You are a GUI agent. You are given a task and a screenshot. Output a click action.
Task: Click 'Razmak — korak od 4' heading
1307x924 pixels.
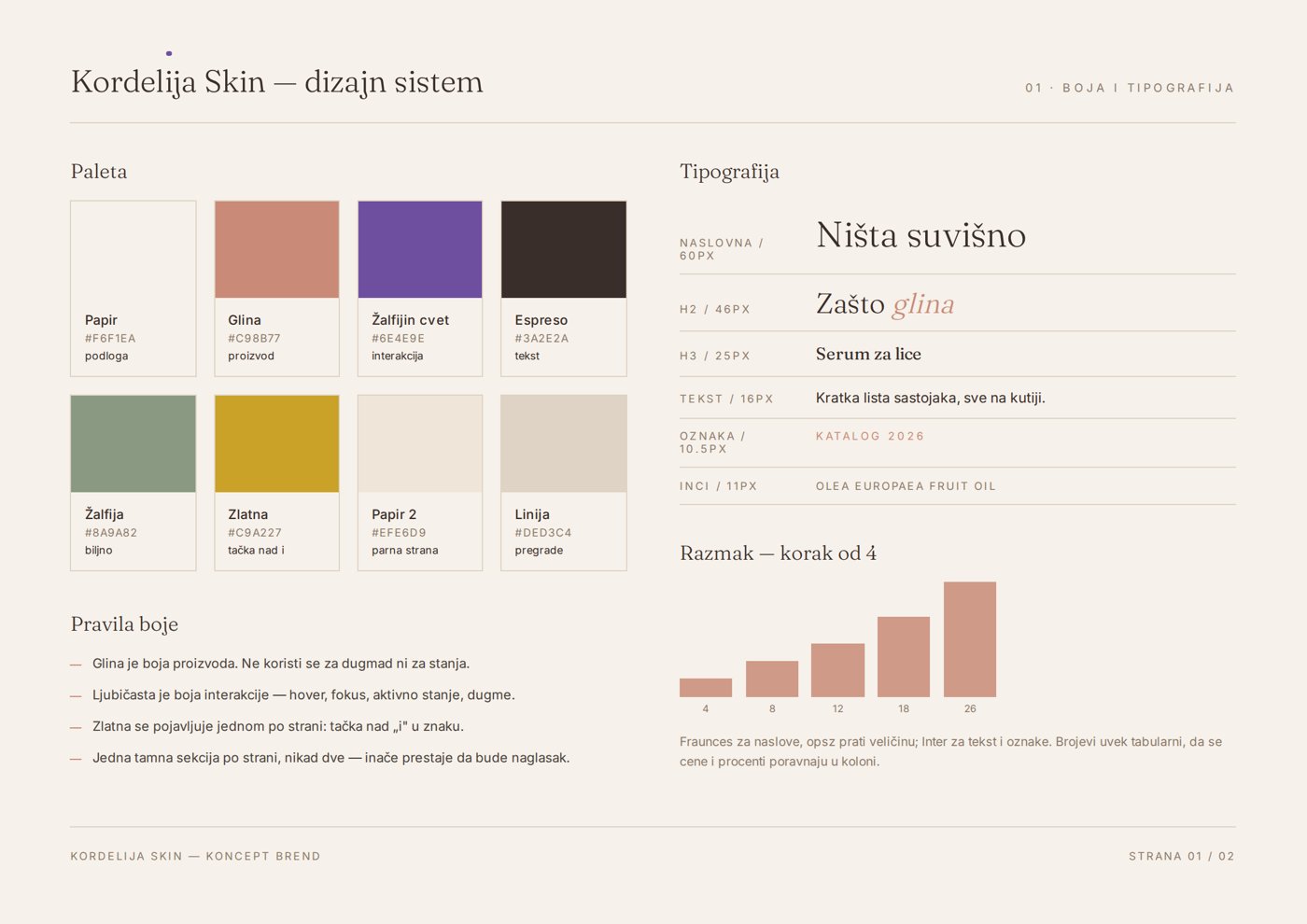point(778,553)
